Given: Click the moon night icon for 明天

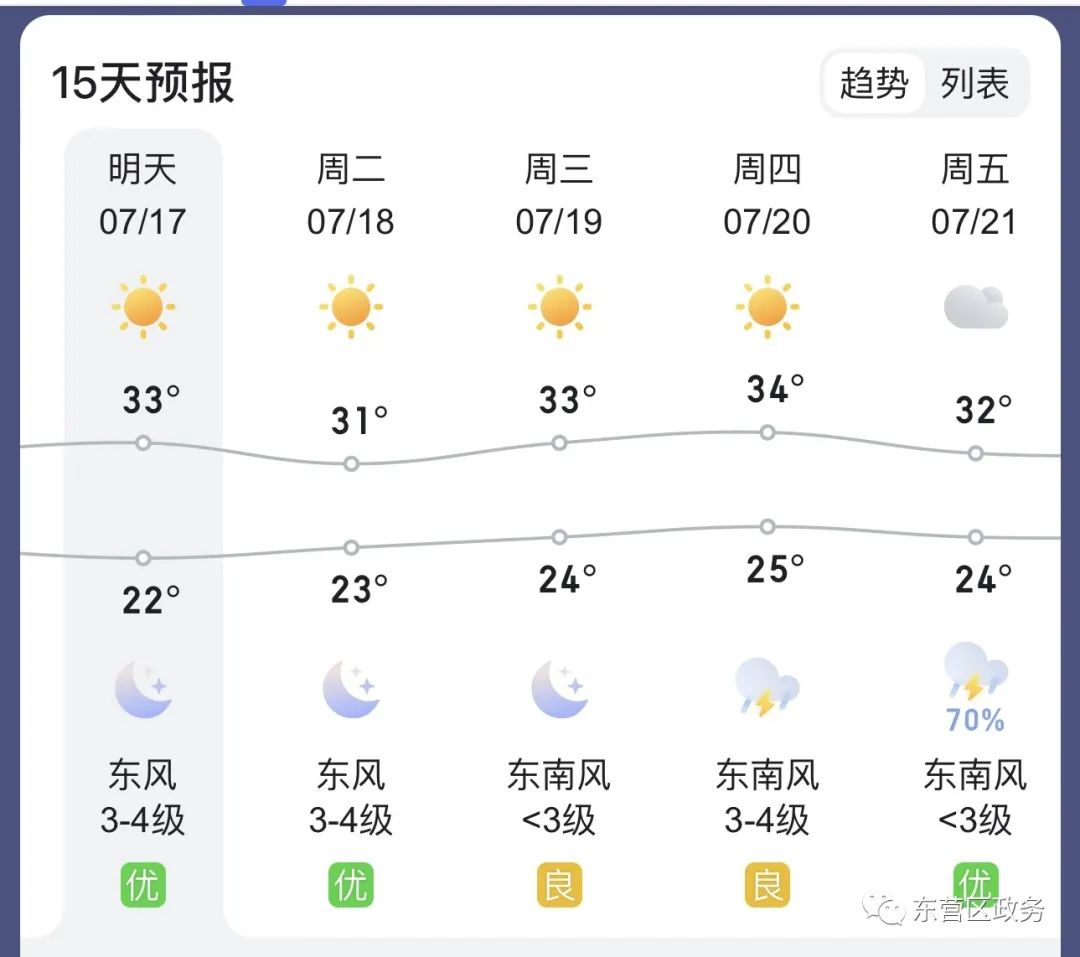Looking at the screenshot, I should click(x=143, y=690).
